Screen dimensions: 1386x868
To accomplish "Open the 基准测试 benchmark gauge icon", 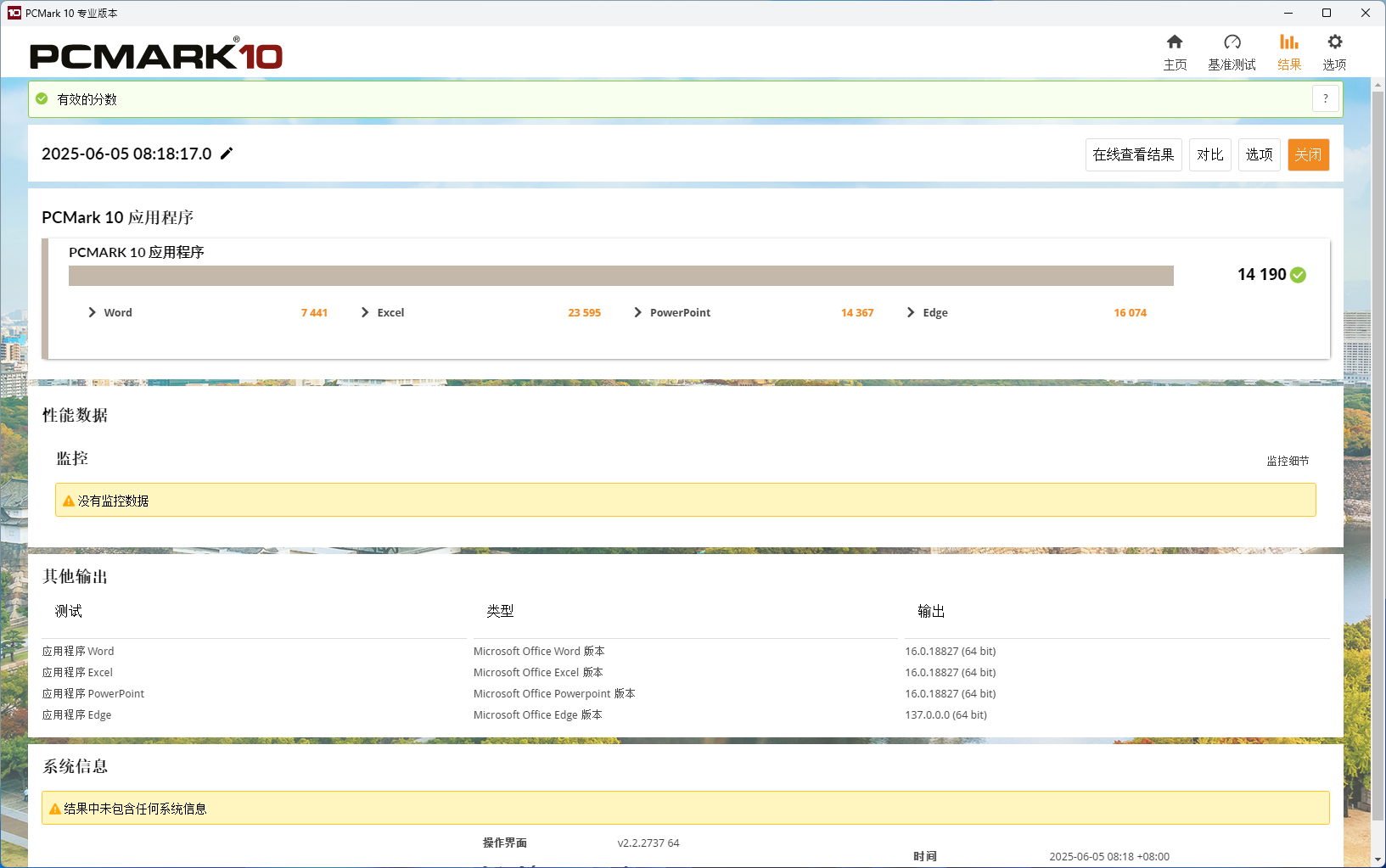I will 1232,42.
